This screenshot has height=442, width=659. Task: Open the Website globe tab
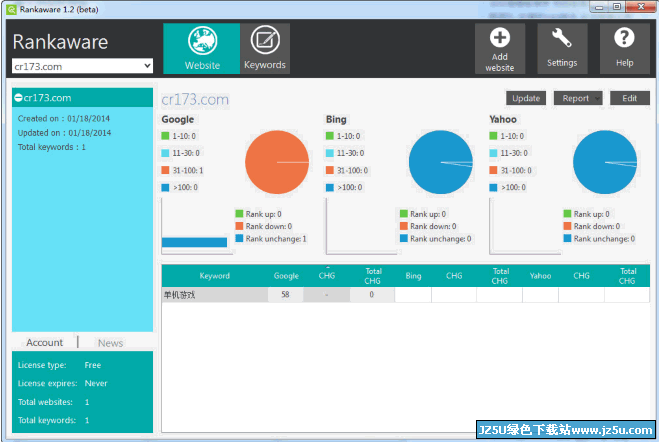point(202,49)
